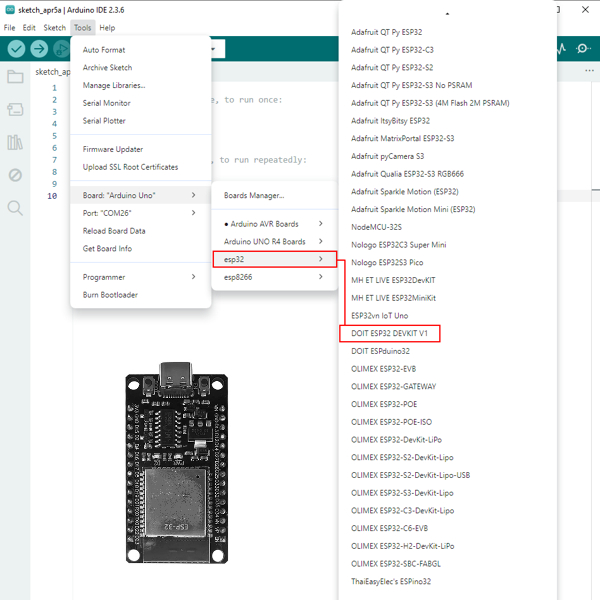Select Auto Format from Tools menu

coord(141,50)
